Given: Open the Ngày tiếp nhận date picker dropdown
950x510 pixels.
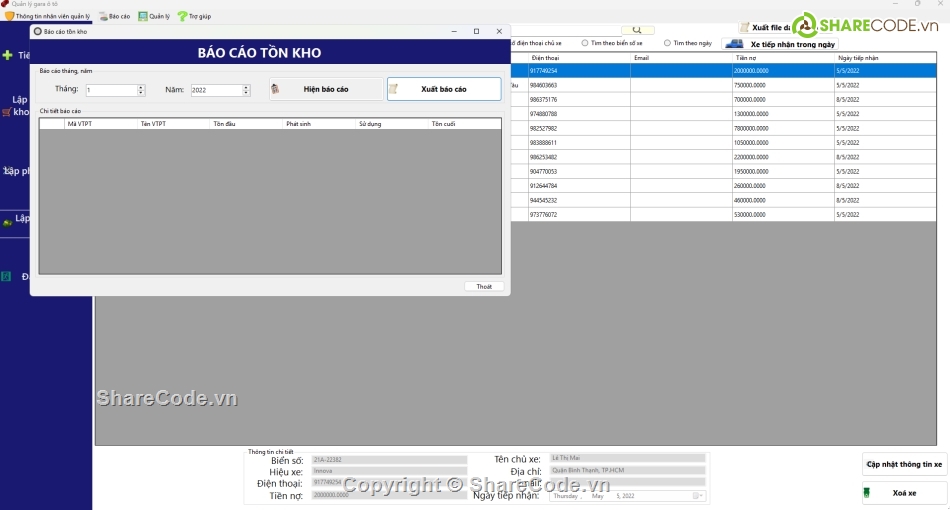Looking at the screenshot, I should tap(699, 495).
